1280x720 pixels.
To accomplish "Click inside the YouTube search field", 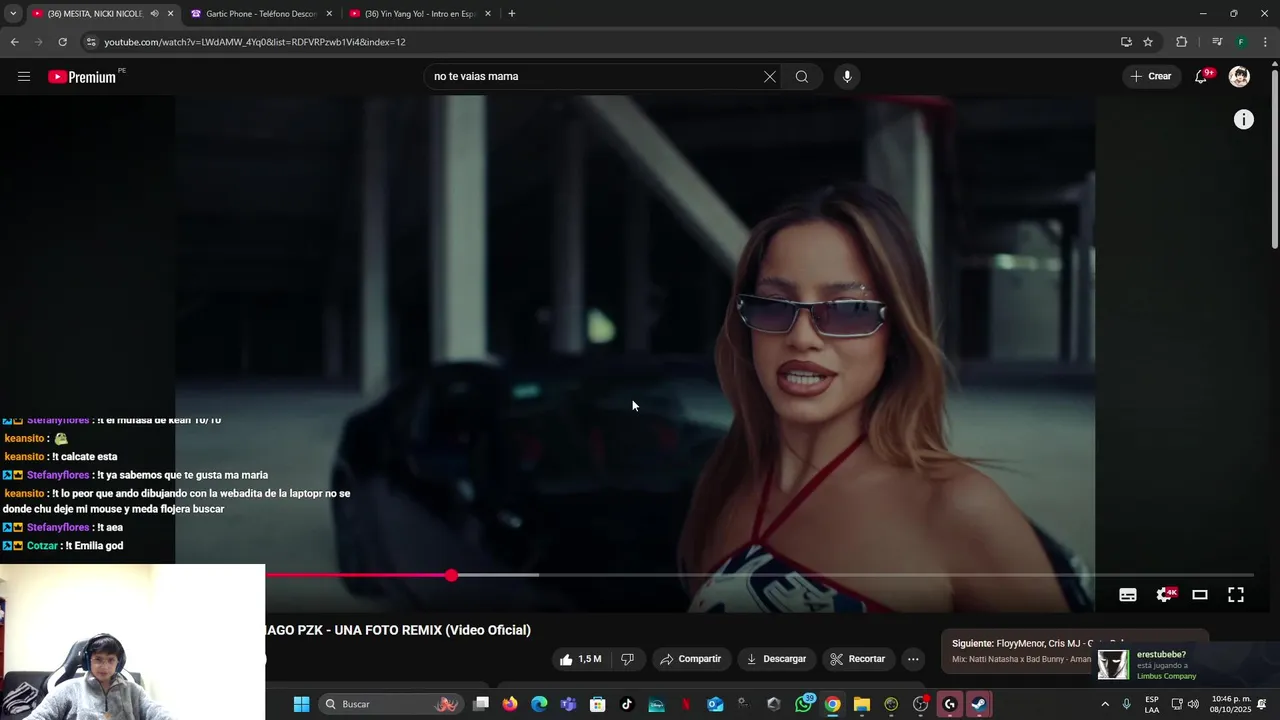I will tap(595, 76).
